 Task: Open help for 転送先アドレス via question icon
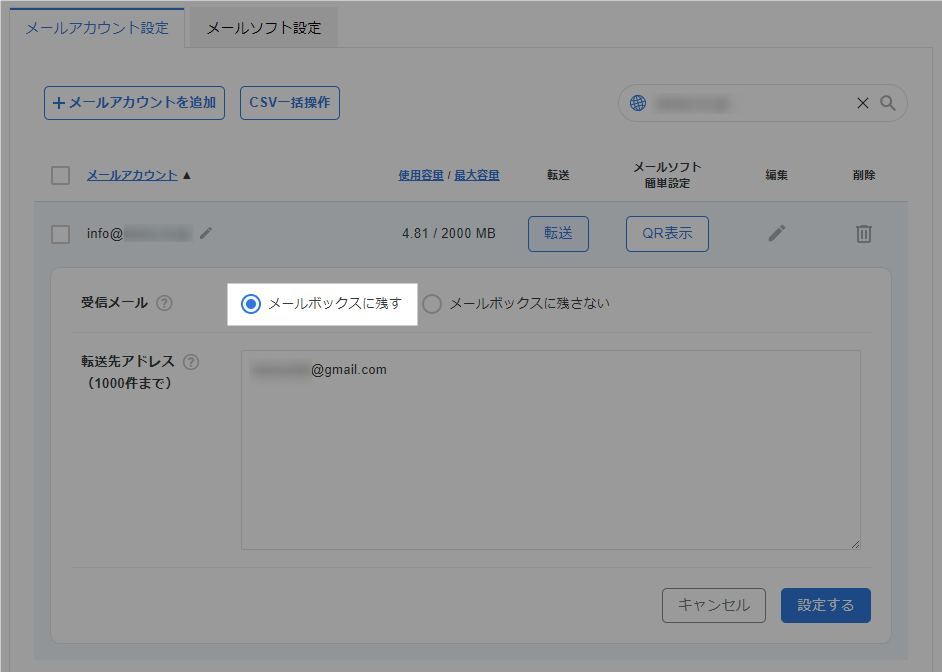[192, 362]
